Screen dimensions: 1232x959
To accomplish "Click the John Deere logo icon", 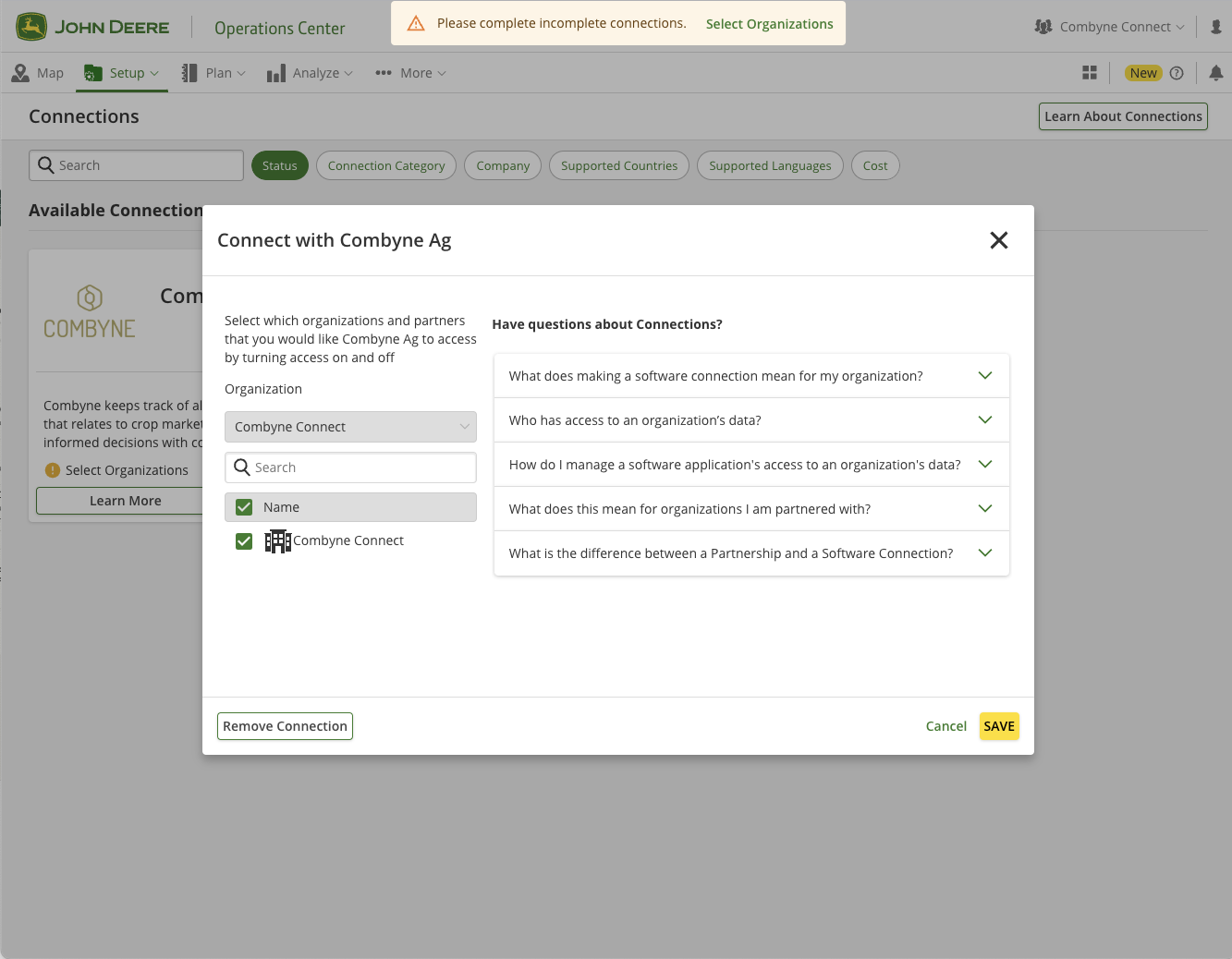I will (x=31, y=27).
